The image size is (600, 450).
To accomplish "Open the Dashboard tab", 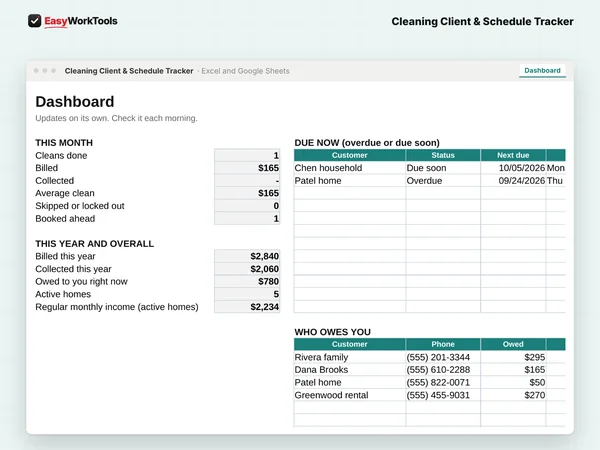I will tap(542, 71).
